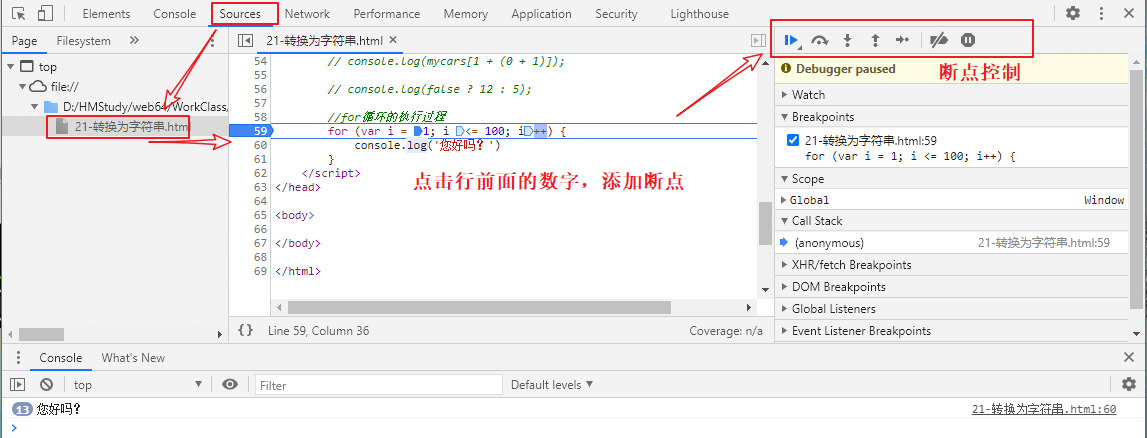1147x438 pixels.
Task: Click the navigator pane horizontal scrollbar
Action: tap(42, 334)
